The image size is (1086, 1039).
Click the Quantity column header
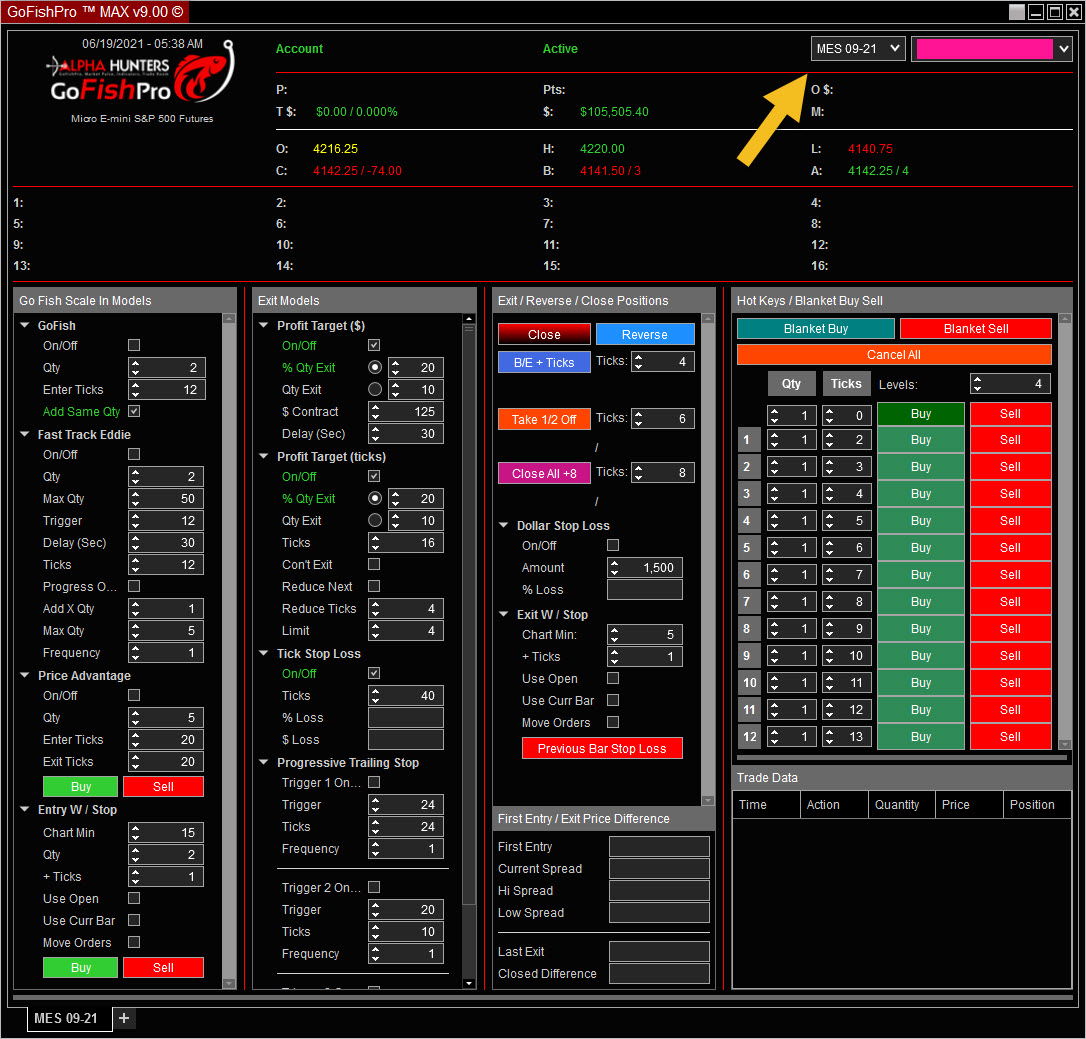901,804
